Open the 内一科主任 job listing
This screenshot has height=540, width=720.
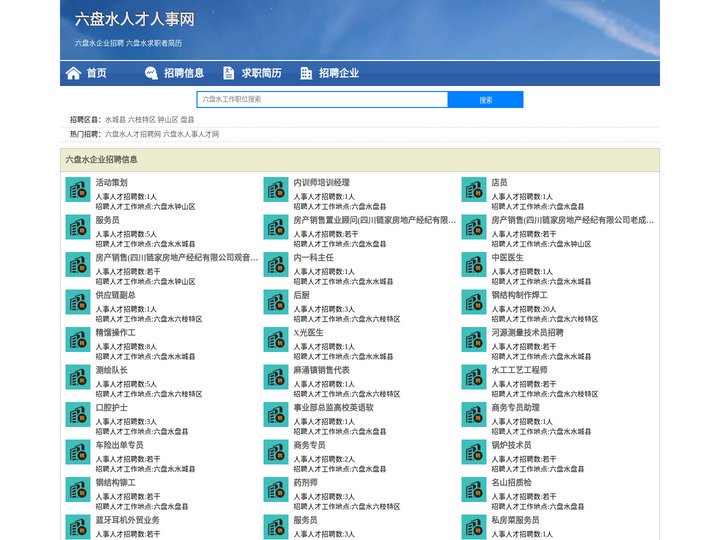314,258
